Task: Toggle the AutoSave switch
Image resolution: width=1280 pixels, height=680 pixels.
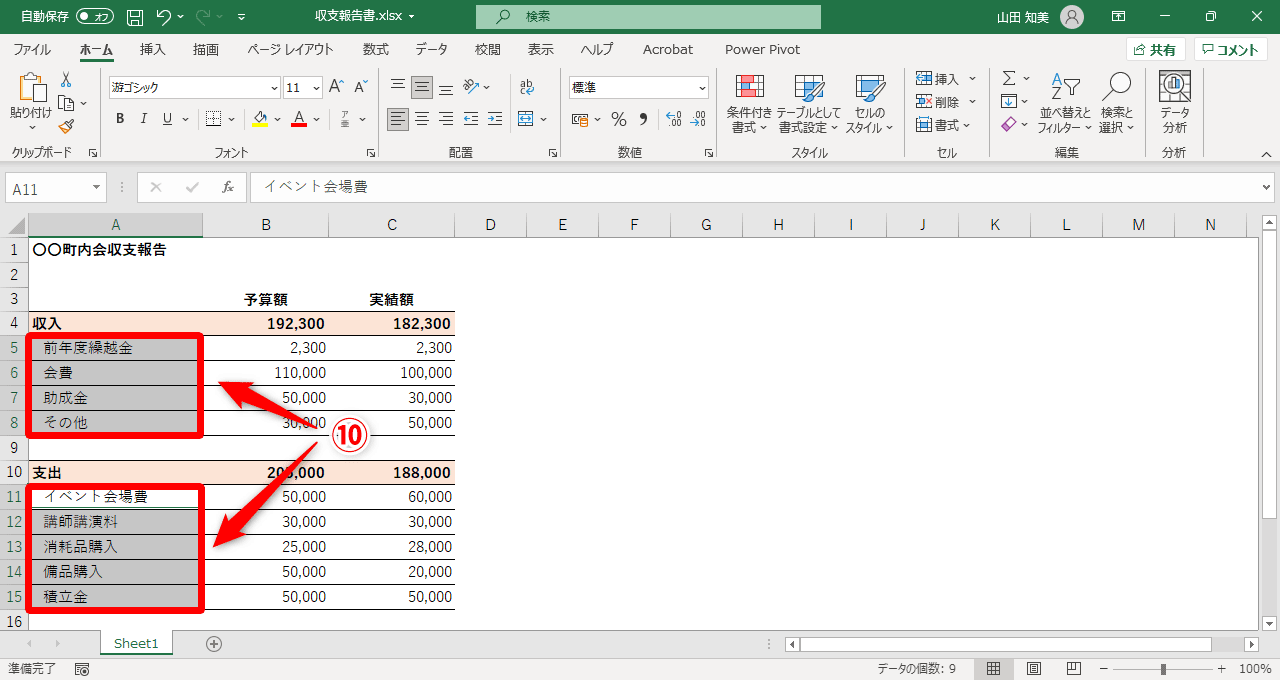Action: (95, 17)
